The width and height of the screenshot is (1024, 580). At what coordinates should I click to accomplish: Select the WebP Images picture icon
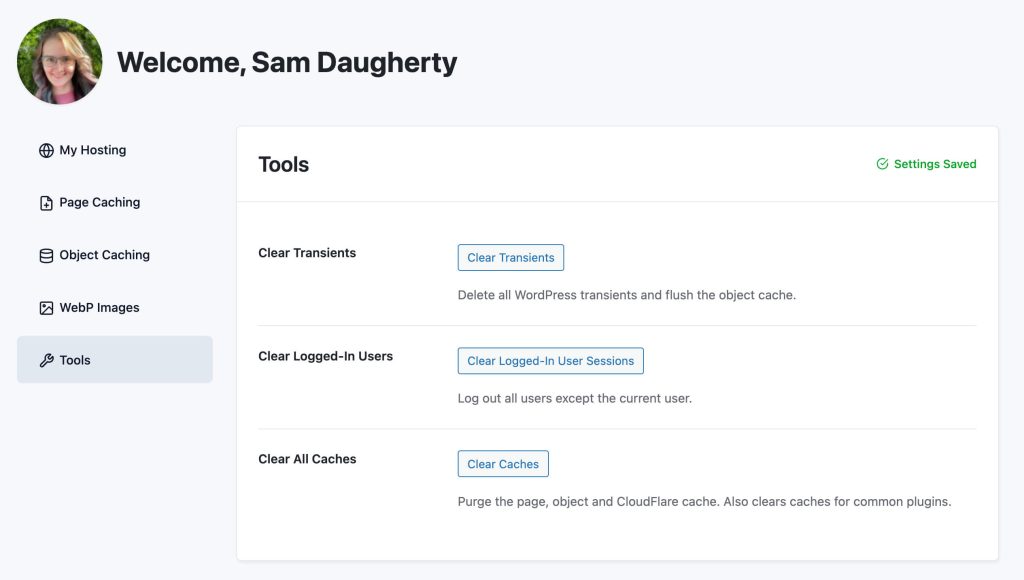(46, 307)
